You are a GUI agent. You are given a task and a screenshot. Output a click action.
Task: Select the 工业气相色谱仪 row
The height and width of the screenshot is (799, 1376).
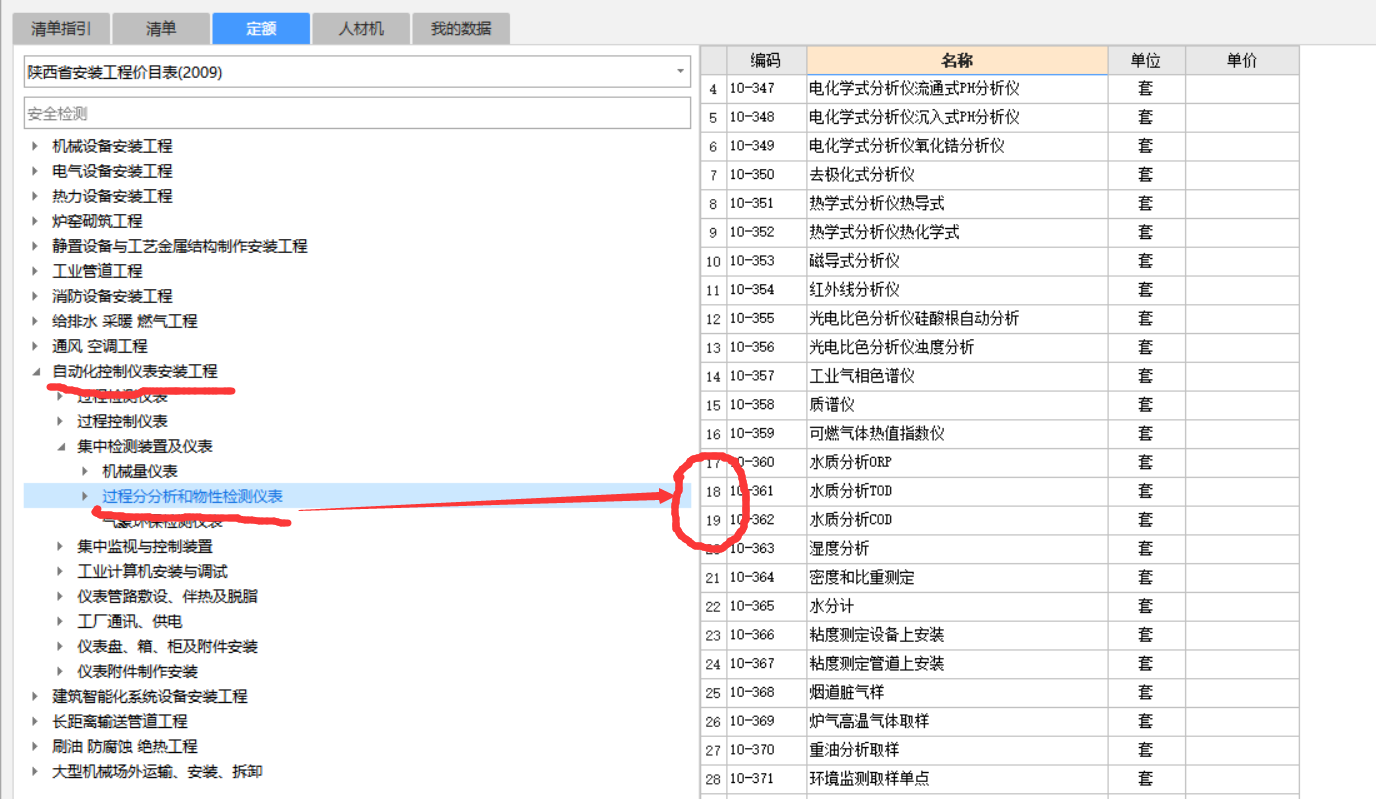(x=1000, y=377)
